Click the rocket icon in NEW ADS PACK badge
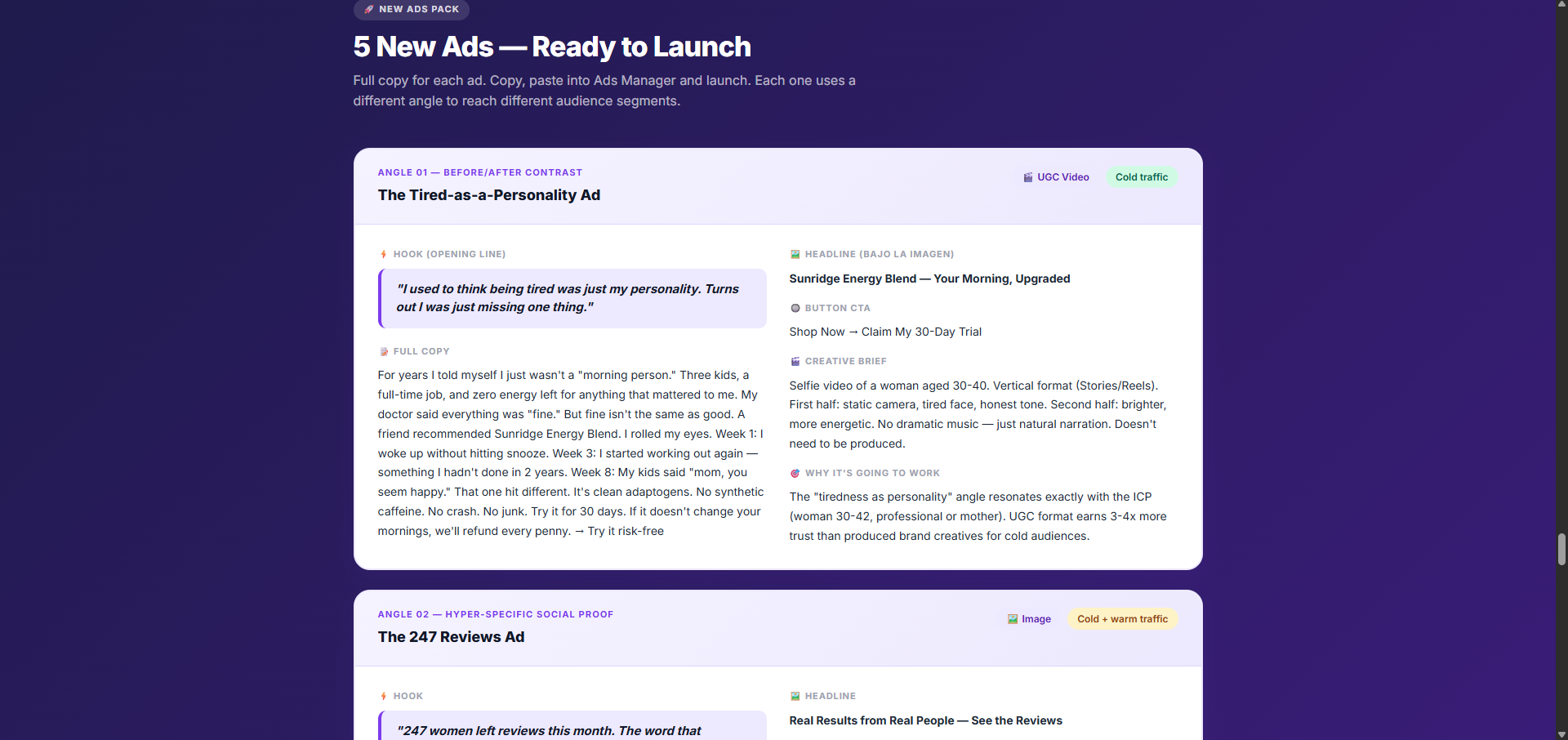The image size is (1568, 740). [x=369, y=9]
